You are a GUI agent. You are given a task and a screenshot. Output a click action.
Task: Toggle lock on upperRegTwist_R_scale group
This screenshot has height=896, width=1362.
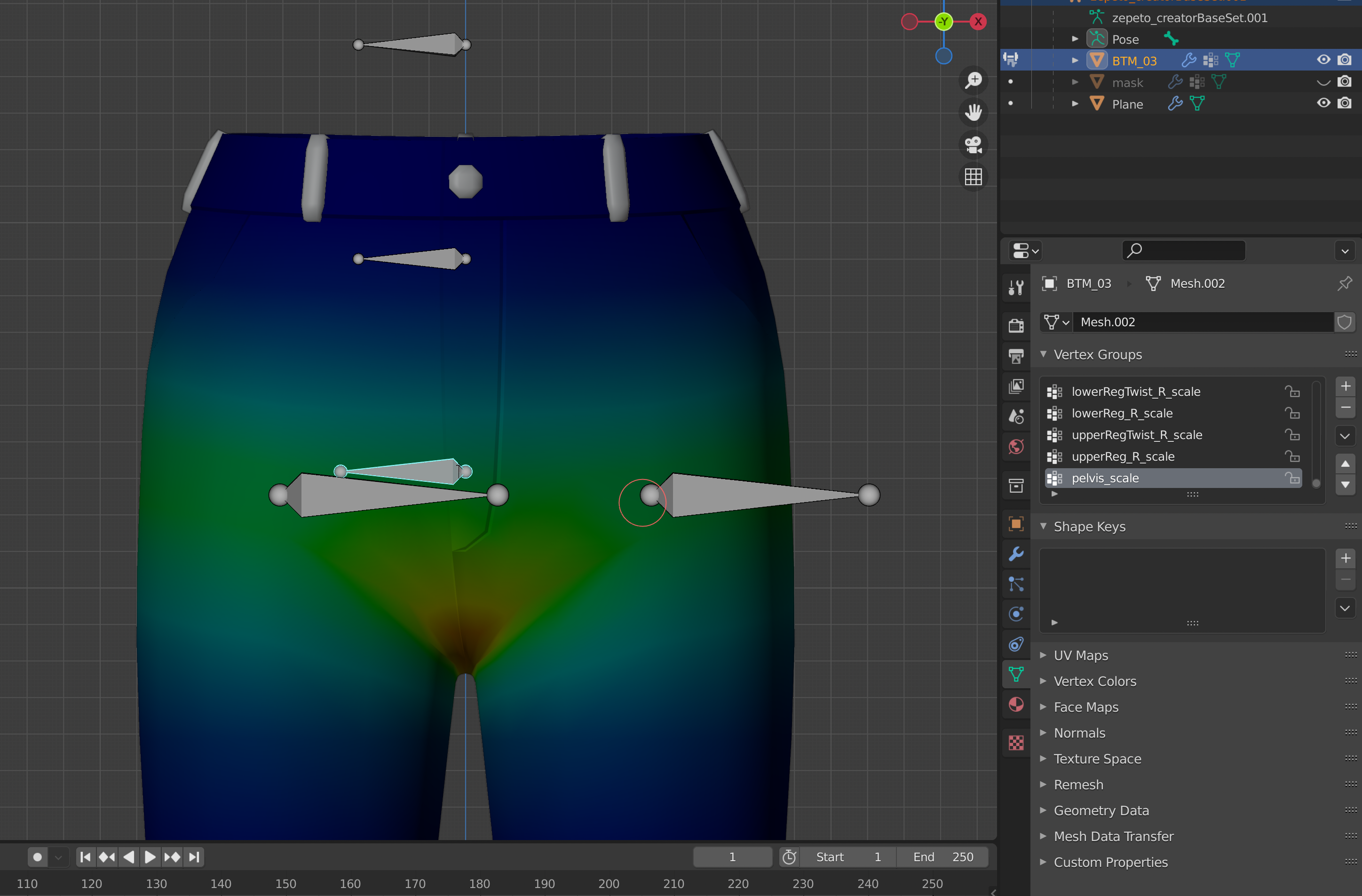[1291, 435]
